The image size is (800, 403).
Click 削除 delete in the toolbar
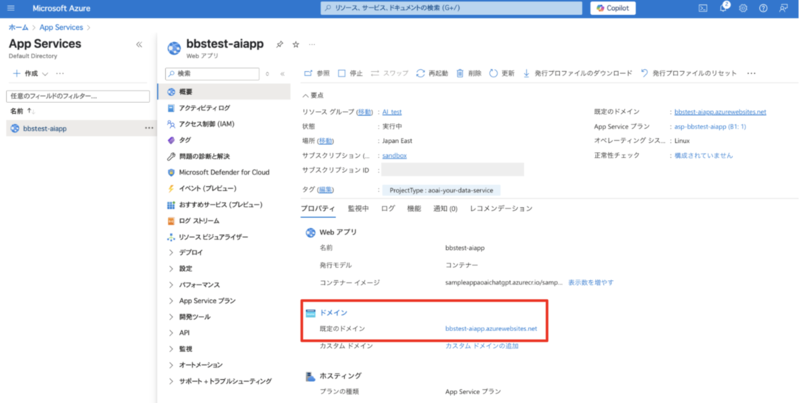coord(469,73)
